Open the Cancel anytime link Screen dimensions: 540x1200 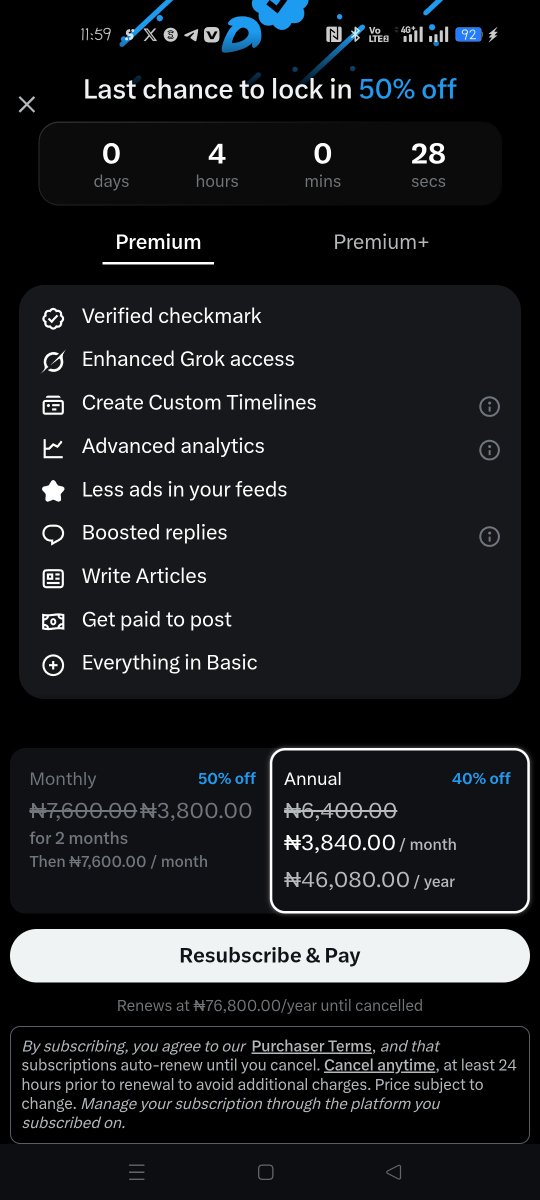tap(380, 1066)
